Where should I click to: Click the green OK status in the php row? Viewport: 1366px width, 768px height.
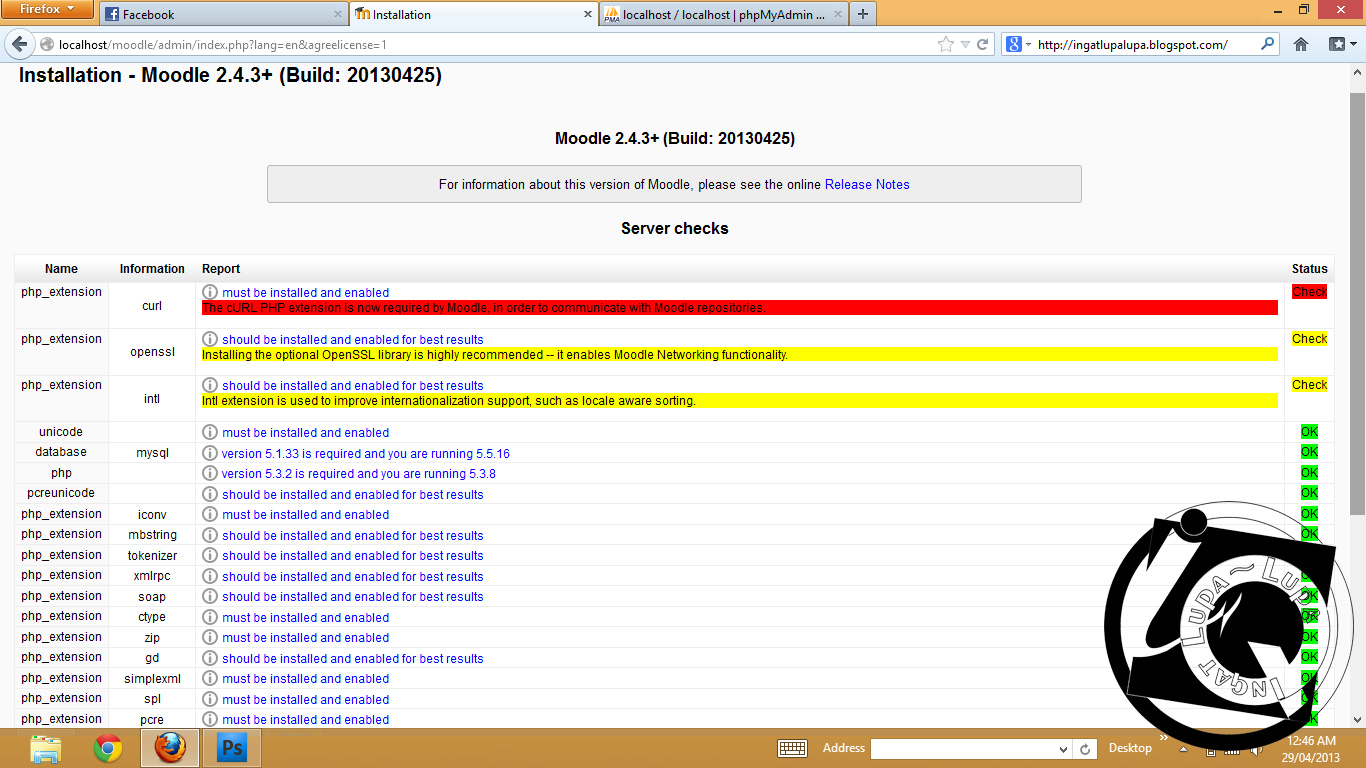click(x=1309, y=473)
